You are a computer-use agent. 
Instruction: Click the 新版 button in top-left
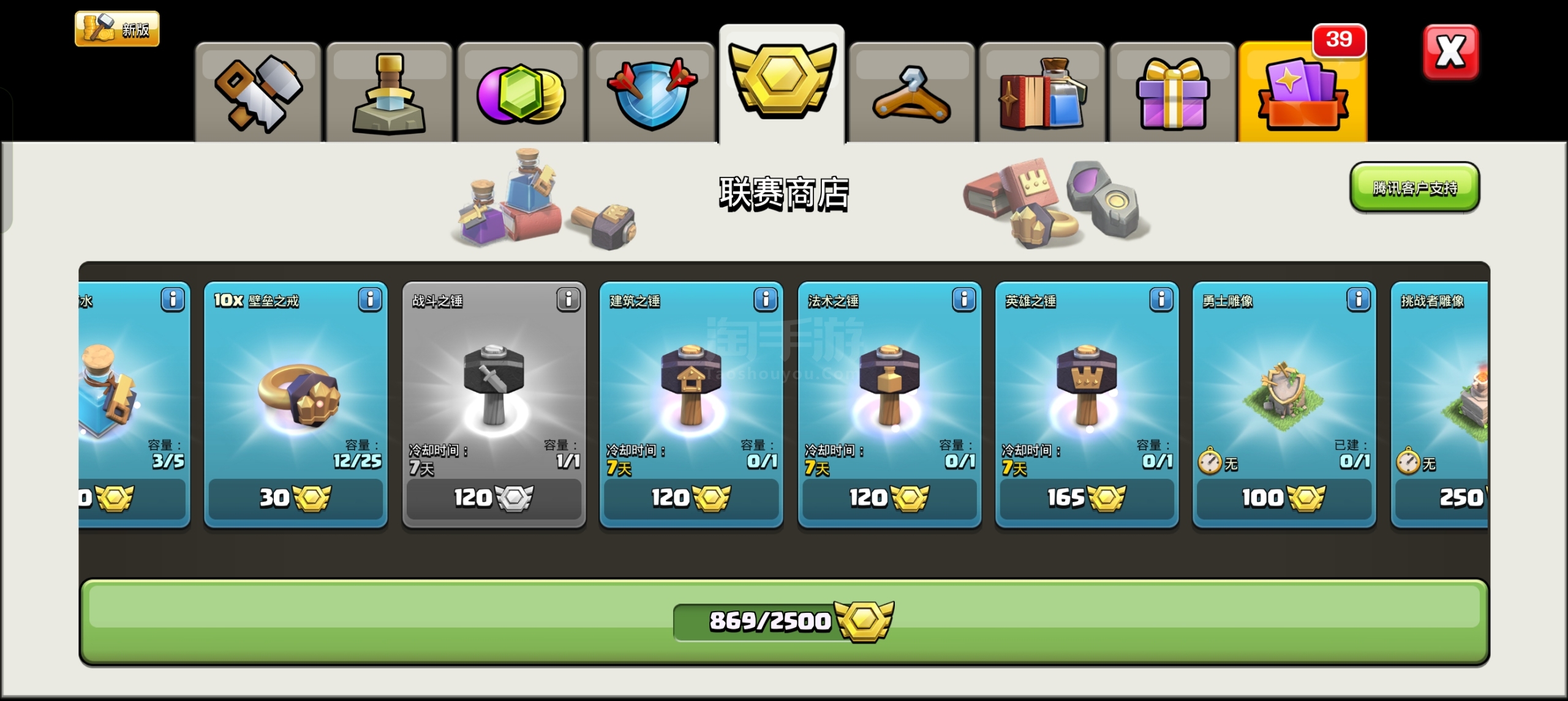point(117,29)
